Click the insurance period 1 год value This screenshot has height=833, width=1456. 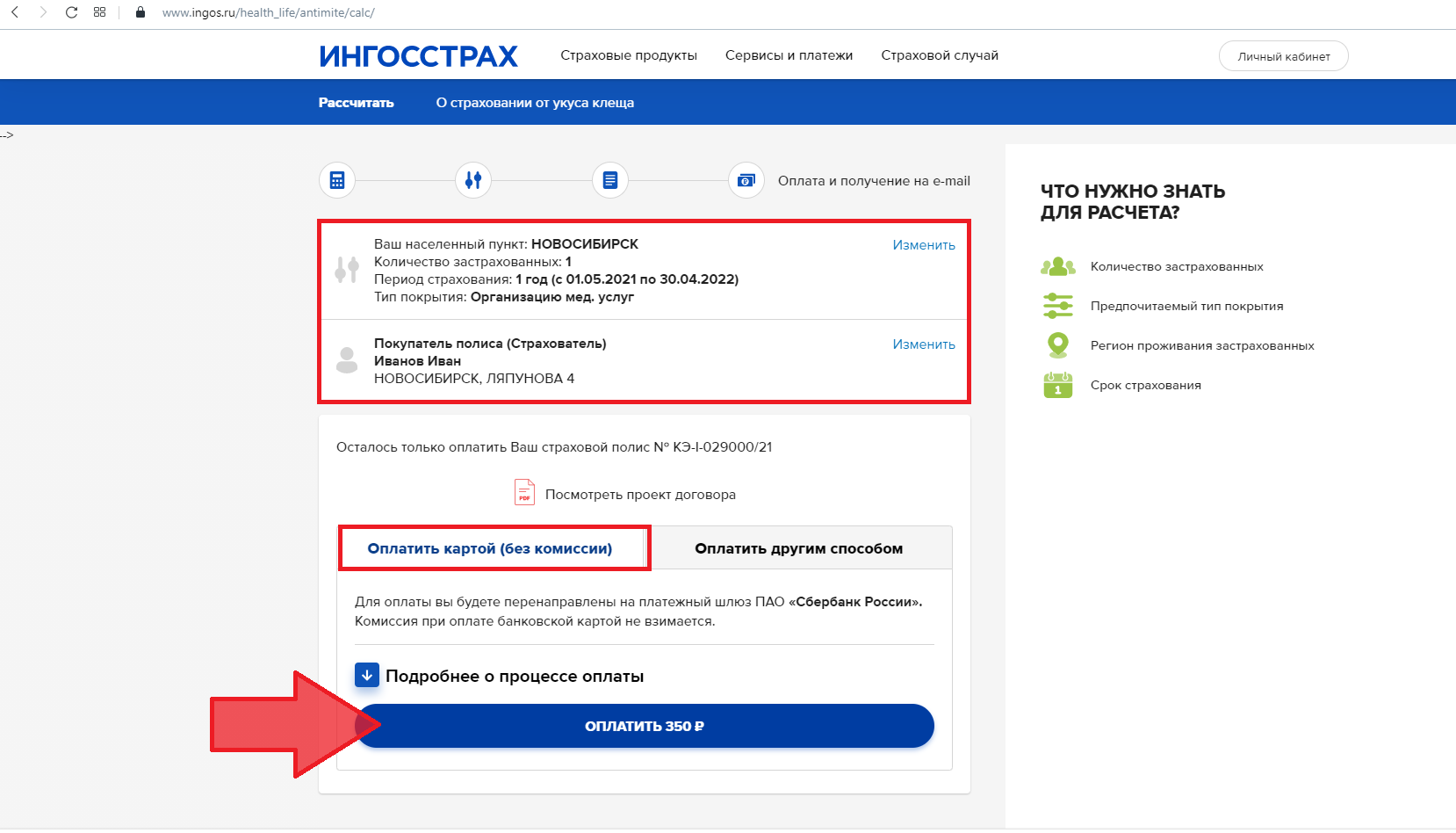tap(627, 279)
